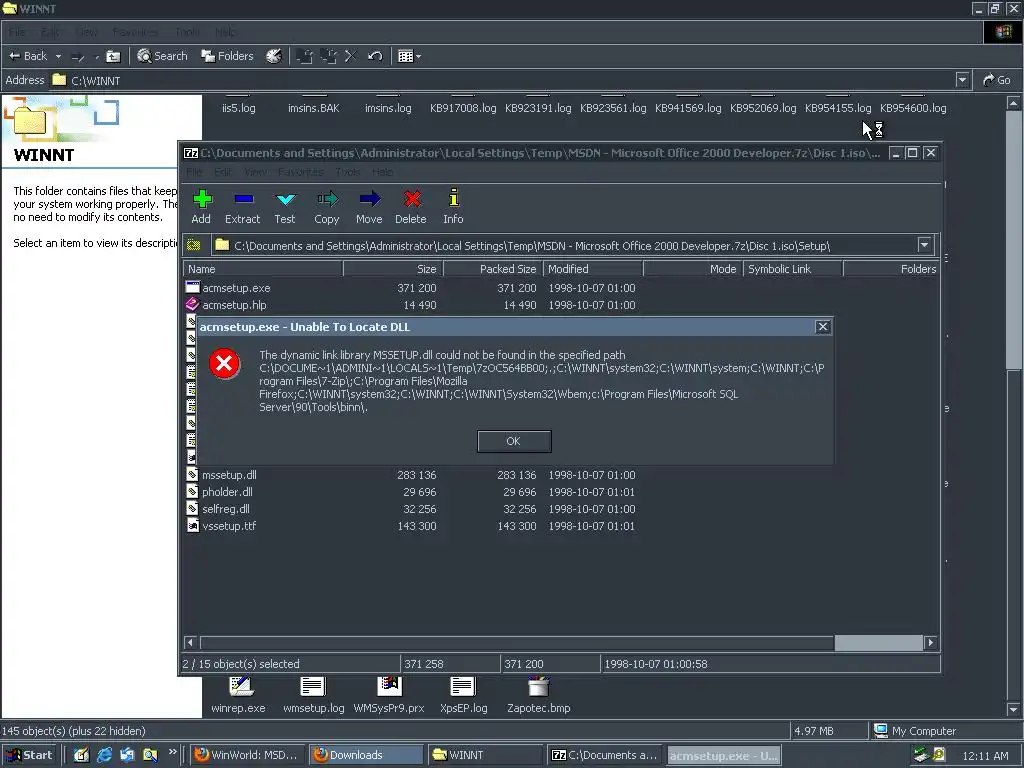Switch to Downloads taskbar button
This screenshot has height=768, width=1024.
point(366,755)
